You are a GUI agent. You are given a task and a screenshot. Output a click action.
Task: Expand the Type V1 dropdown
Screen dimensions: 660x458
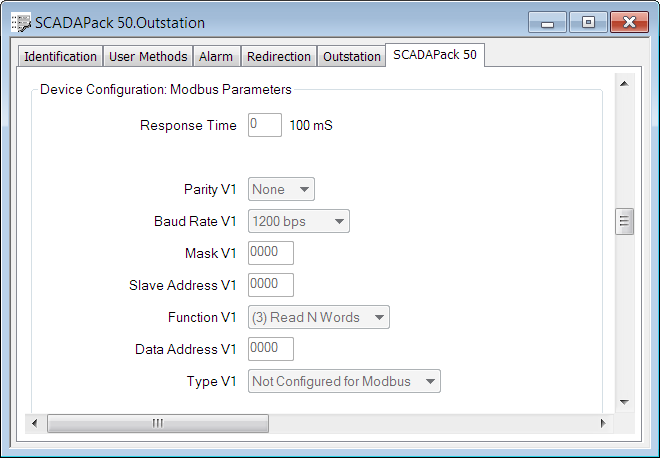click(344, 381)
